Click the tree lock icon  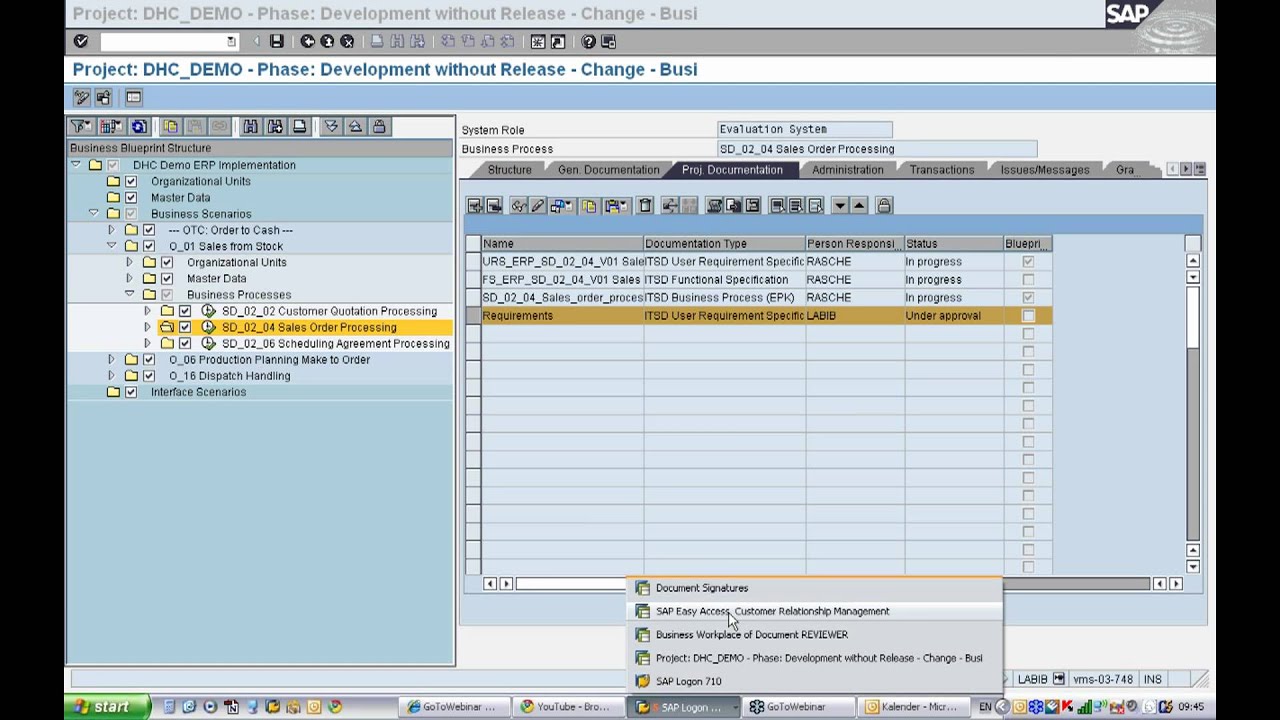pyautogui.click(x=379, y=126)
